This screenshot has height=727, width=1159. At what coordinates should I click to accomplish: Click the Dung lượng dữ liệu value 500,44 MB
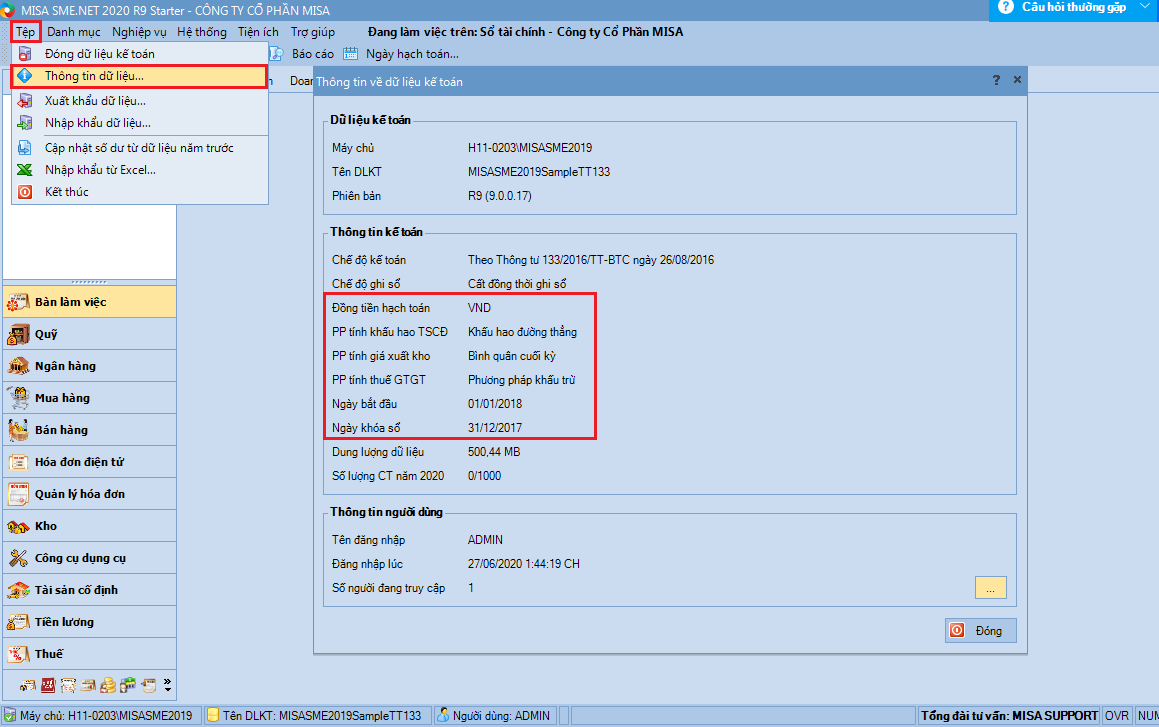pos(494,452)
